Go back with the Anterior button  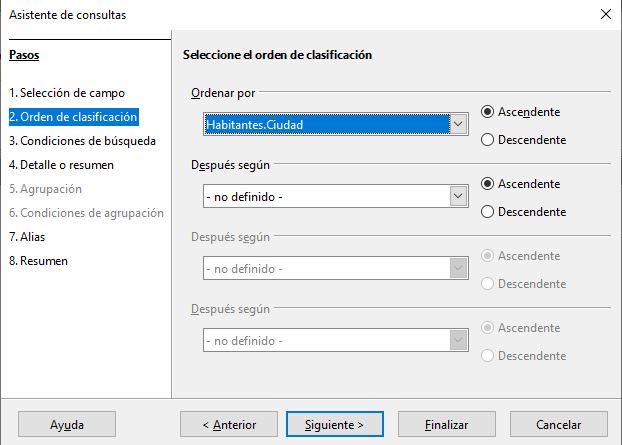[229, 424]
